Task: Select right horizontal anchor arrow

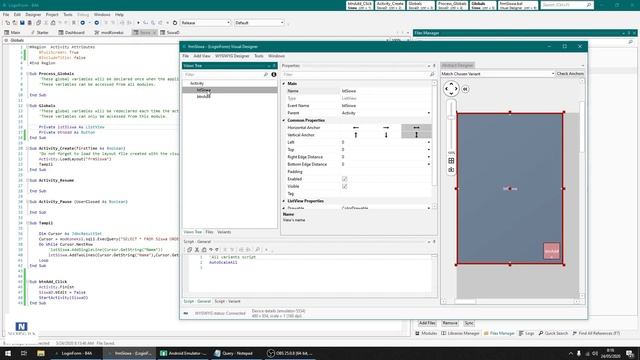Action: pos(386,128)
